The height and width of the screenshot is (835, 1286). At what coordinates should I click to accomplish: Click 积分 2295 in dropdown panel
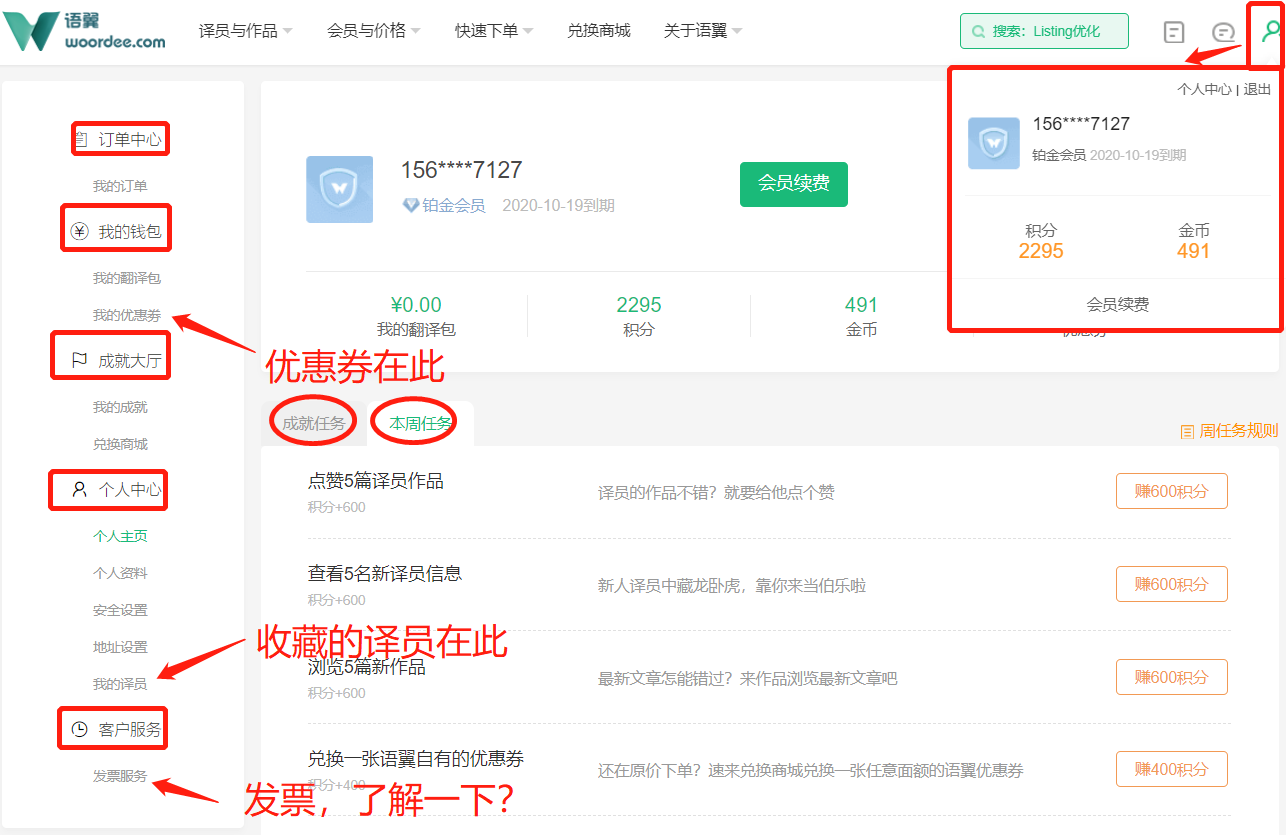1041,241
